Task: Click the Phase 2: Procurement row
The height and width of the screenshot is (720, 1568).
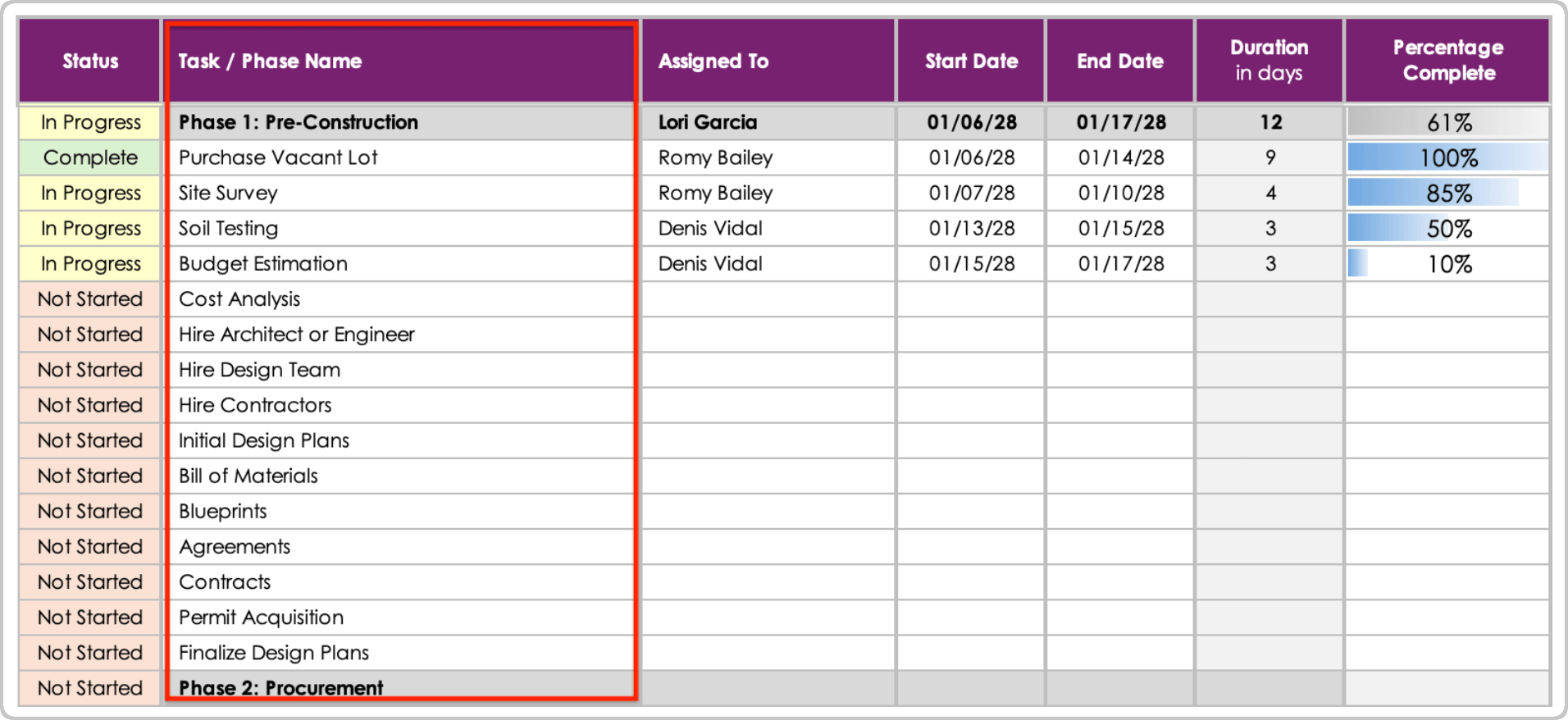Action: tap(280, 687)
